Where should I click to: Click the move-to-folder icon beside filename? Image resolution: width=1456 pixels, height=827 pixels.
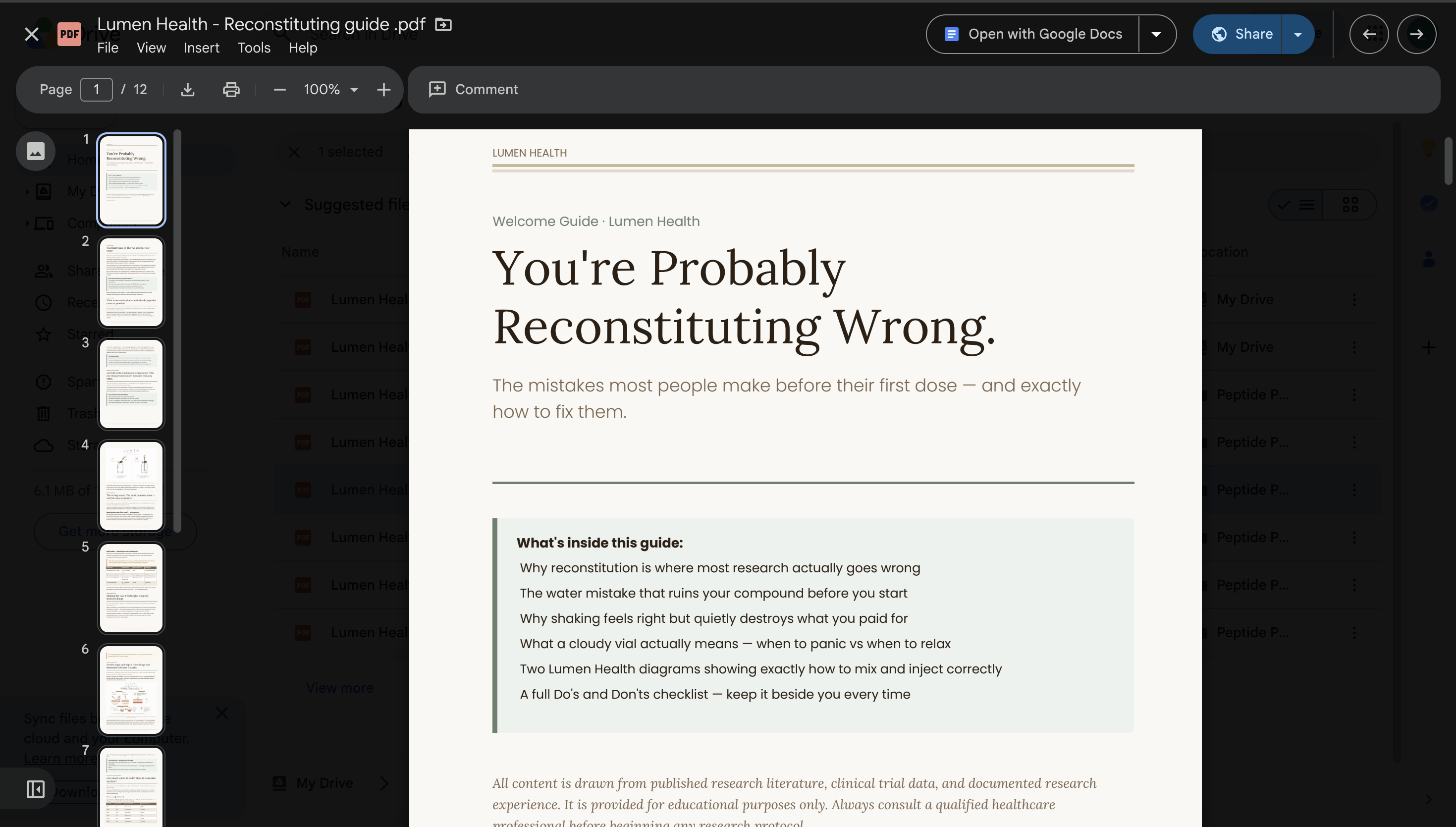[x=443, y=24]
